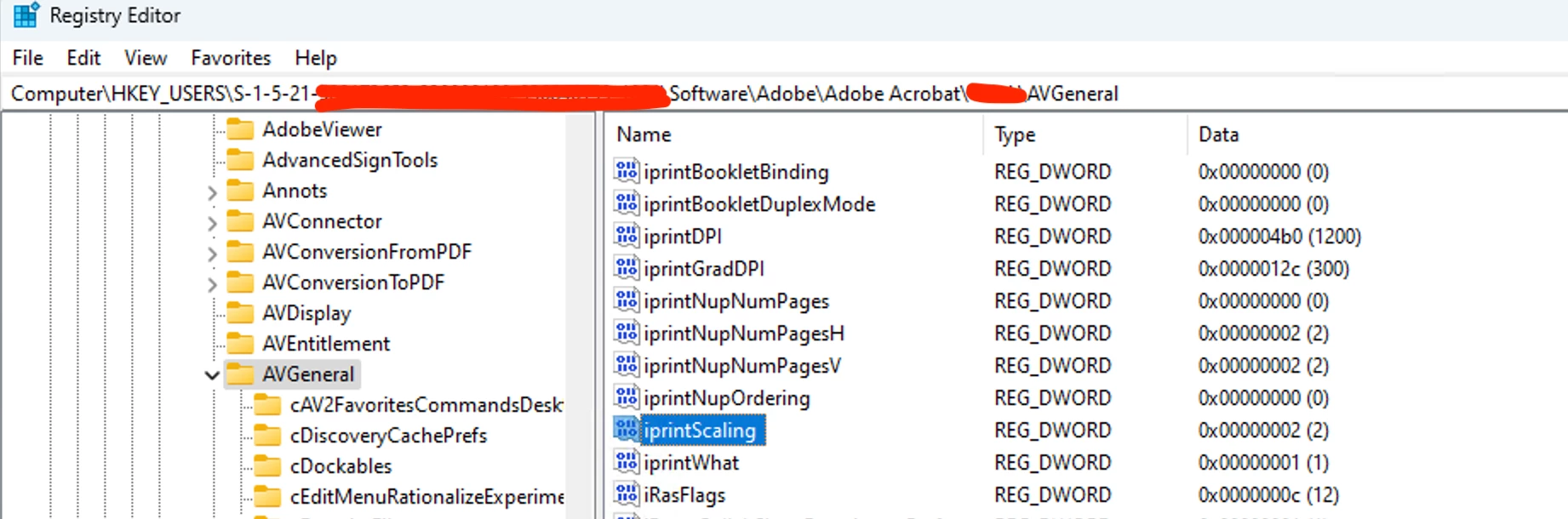Click the Registry Editor app icon in title bar
The width and height of the screenshot is (1568, 519).
26,15
